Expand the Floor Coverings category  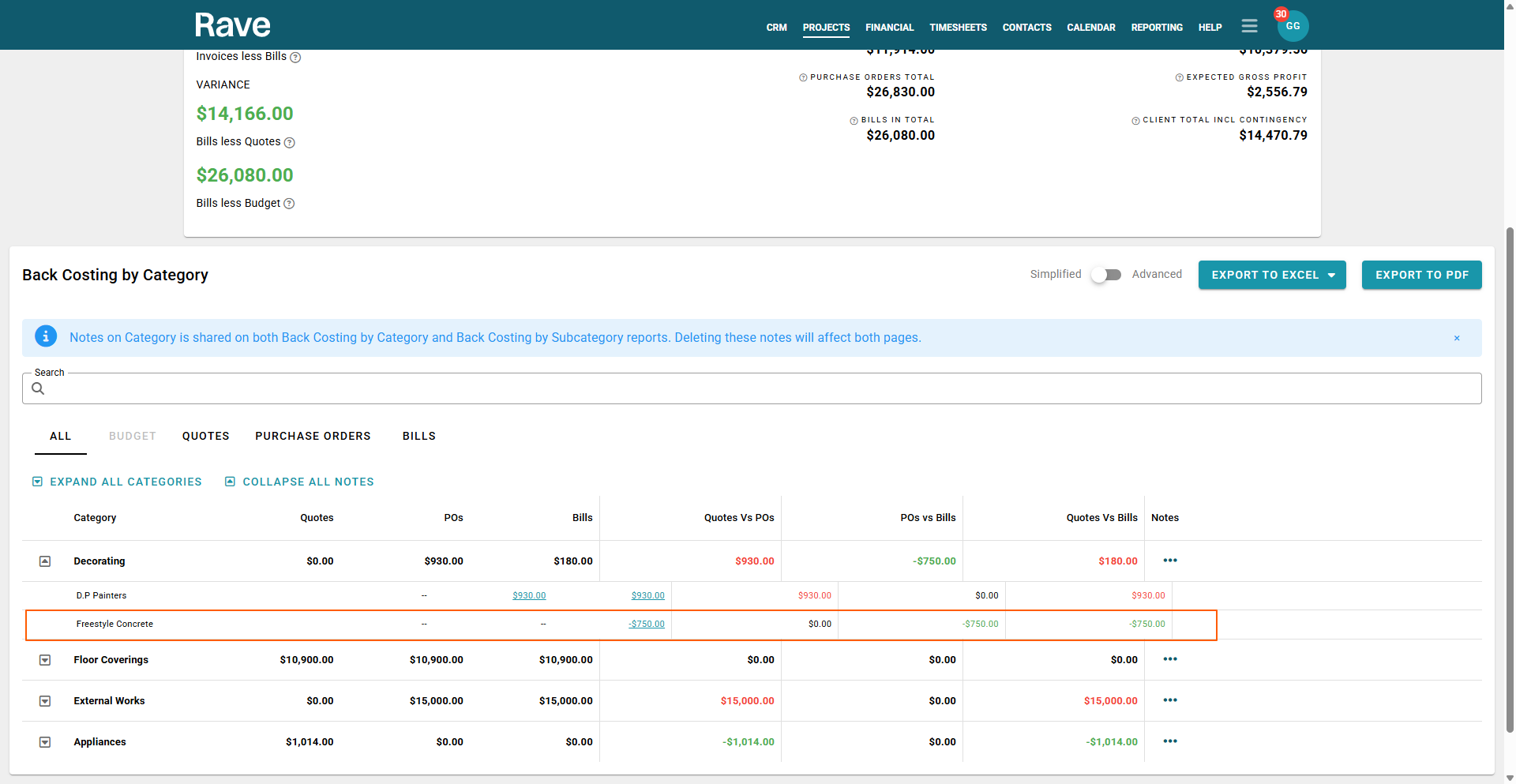coord(45,660)
